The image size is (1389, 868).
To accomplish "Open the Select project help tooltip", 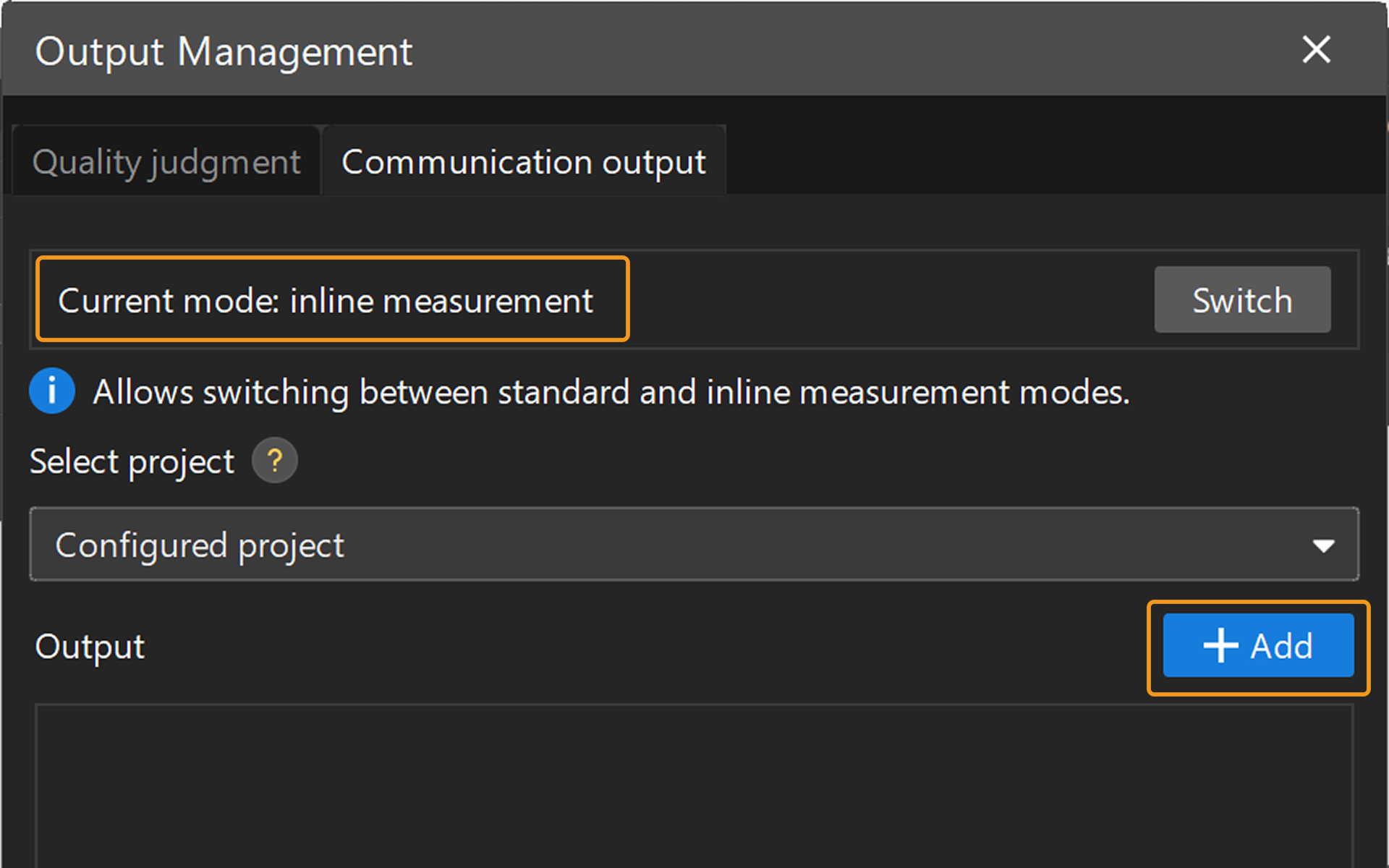I will coord(274,460).
